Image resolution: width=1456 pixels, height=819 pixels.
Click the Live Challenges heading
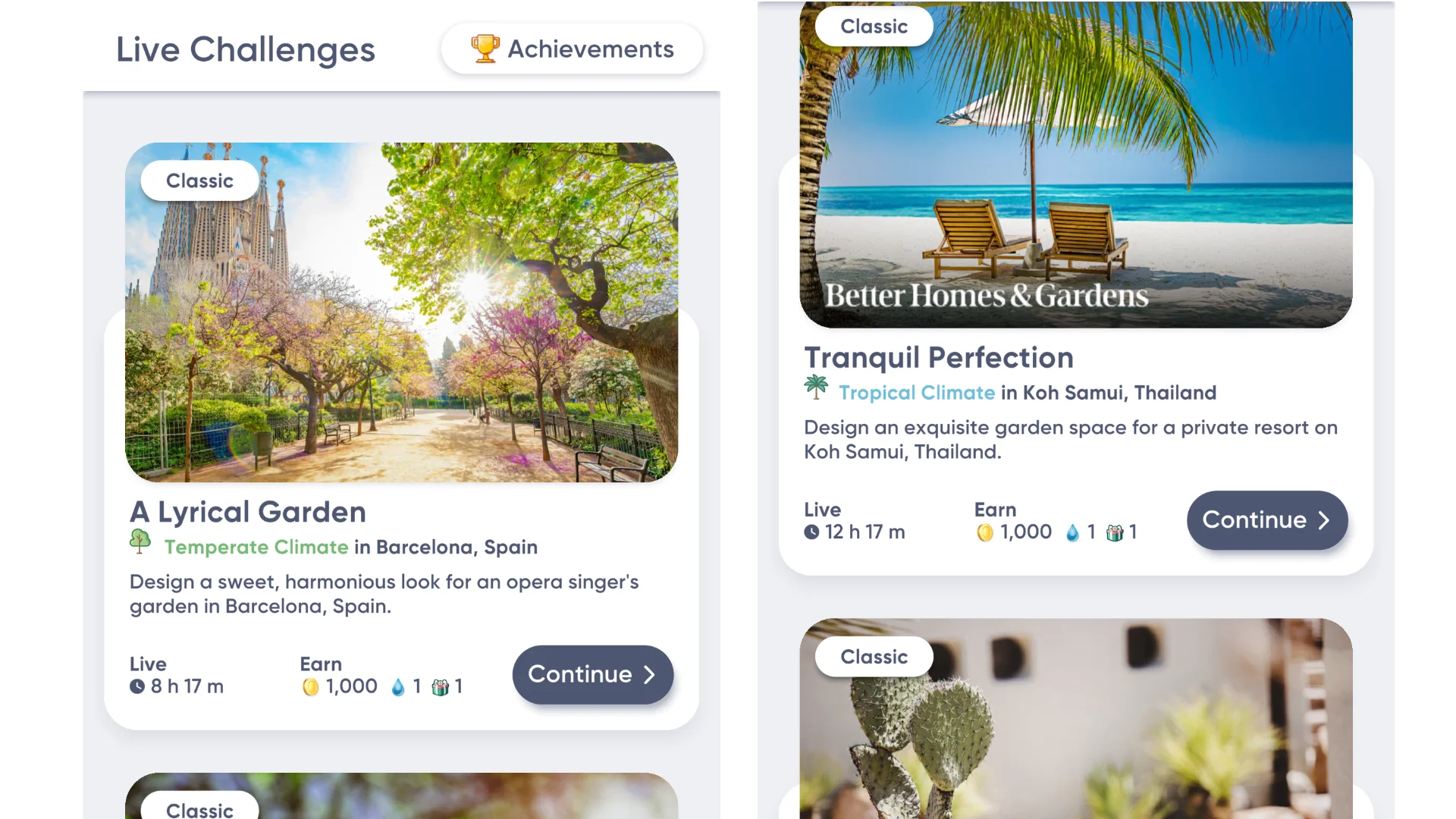pyautogui.click(x=246, y=50)
